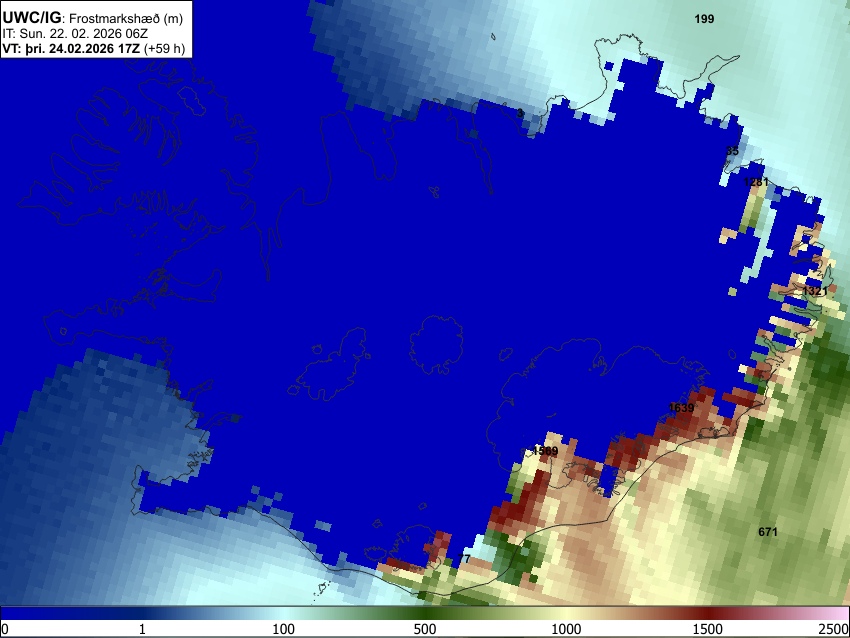Click the color scale tick labeled 500
The image size is (850, 638).
pyautogui.click(x=425, y=629)
